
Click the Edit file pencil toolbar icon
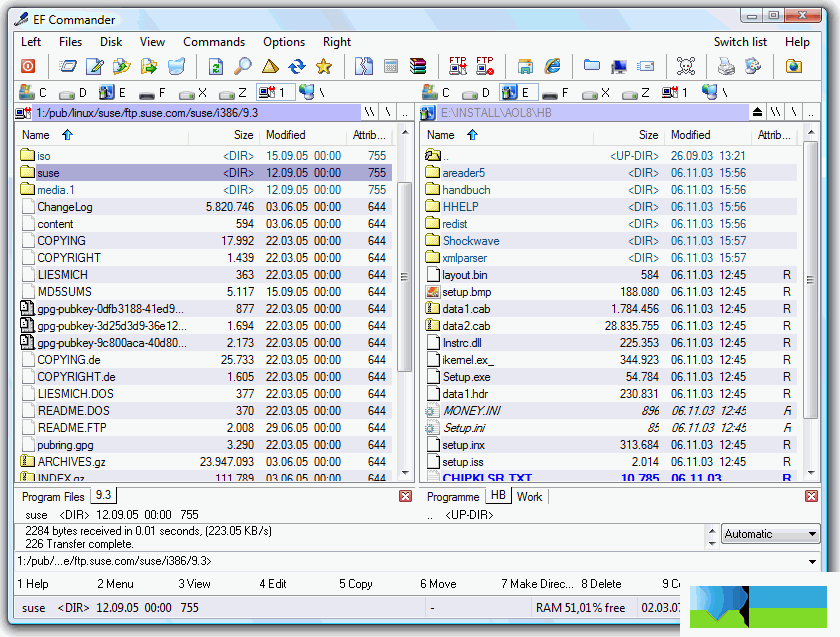pyautogui.click(x=95, y=66)
